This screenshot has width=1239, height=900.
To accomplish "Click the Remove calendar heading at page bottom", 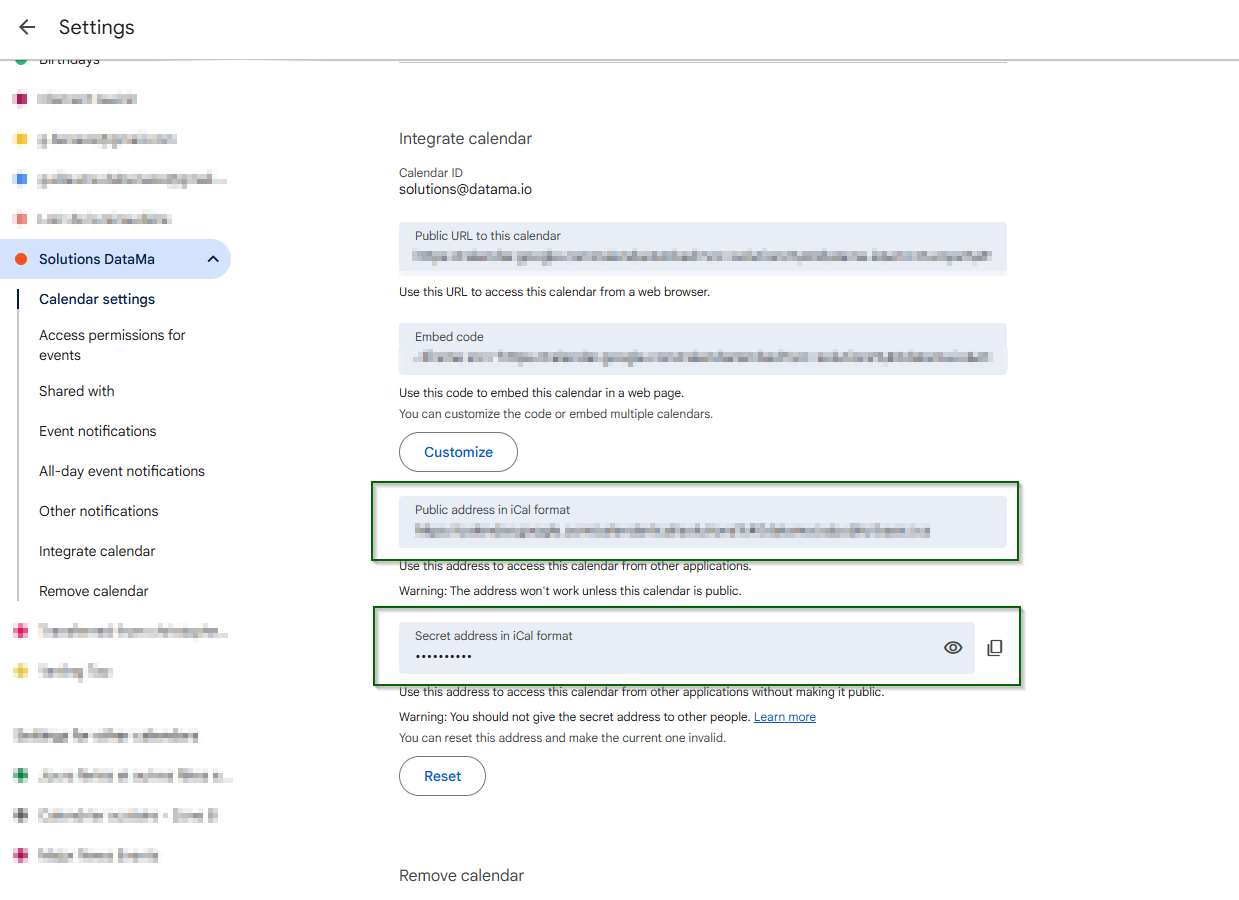I will coord(461,875).
